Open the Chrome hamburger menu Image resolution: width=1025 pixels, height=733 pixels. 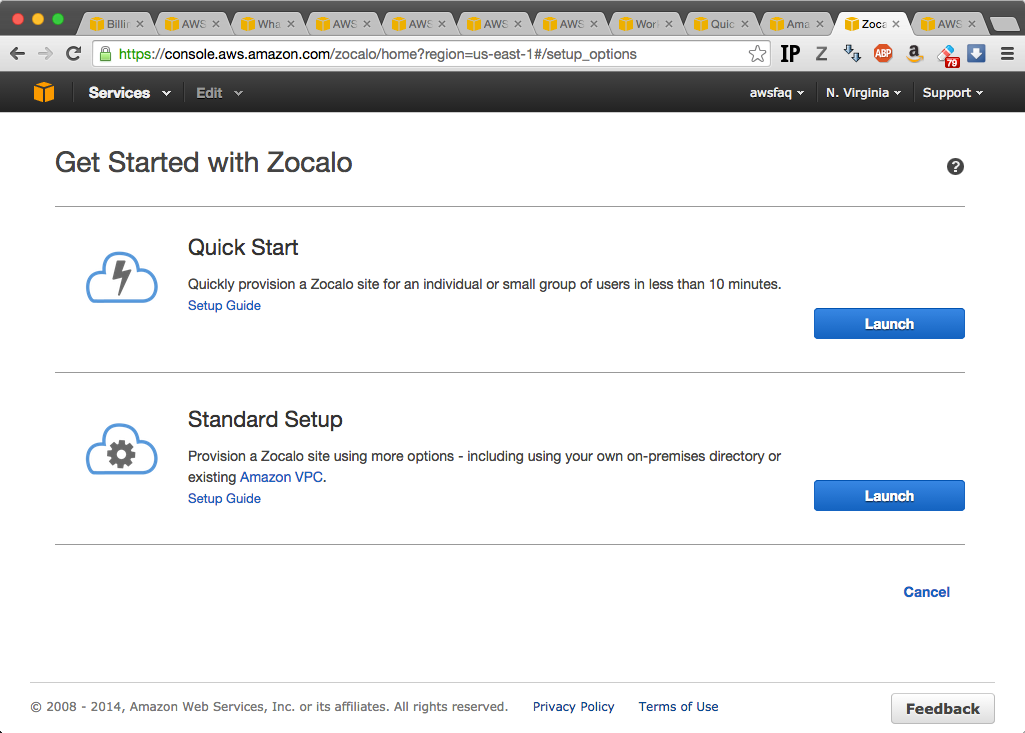(x=1007, y=54)
